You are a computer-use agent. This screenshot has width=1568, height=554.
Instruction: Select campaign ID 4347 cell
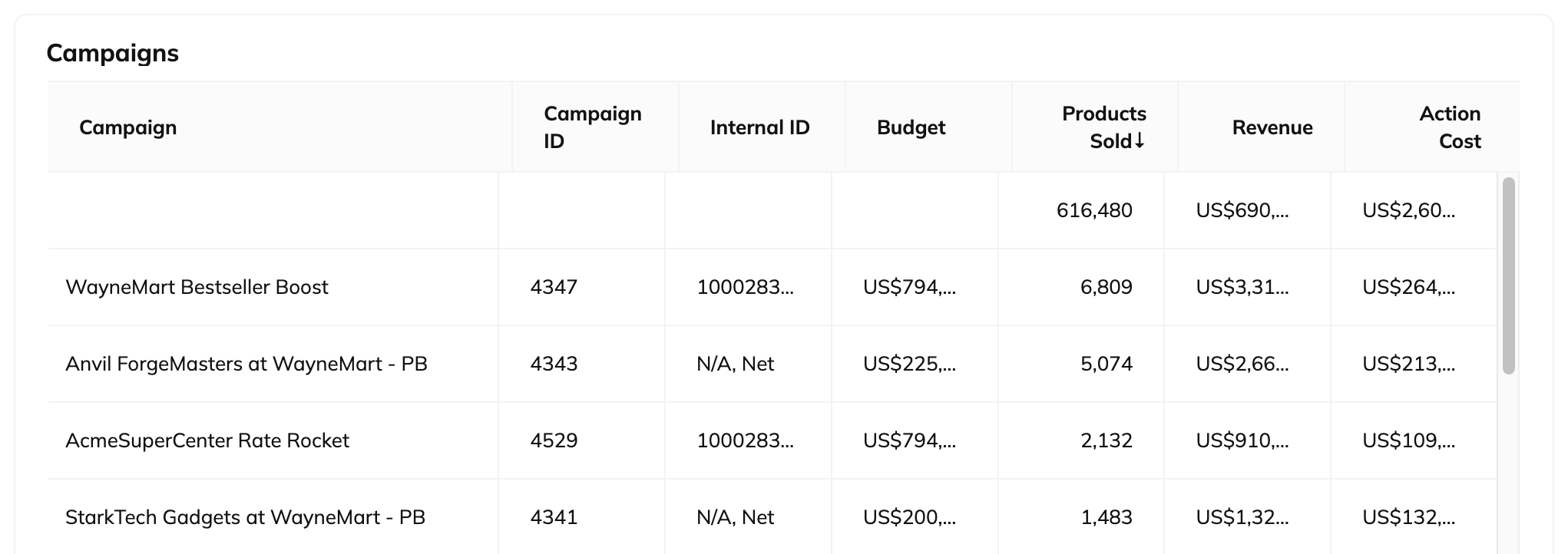[x=554, y=287]
